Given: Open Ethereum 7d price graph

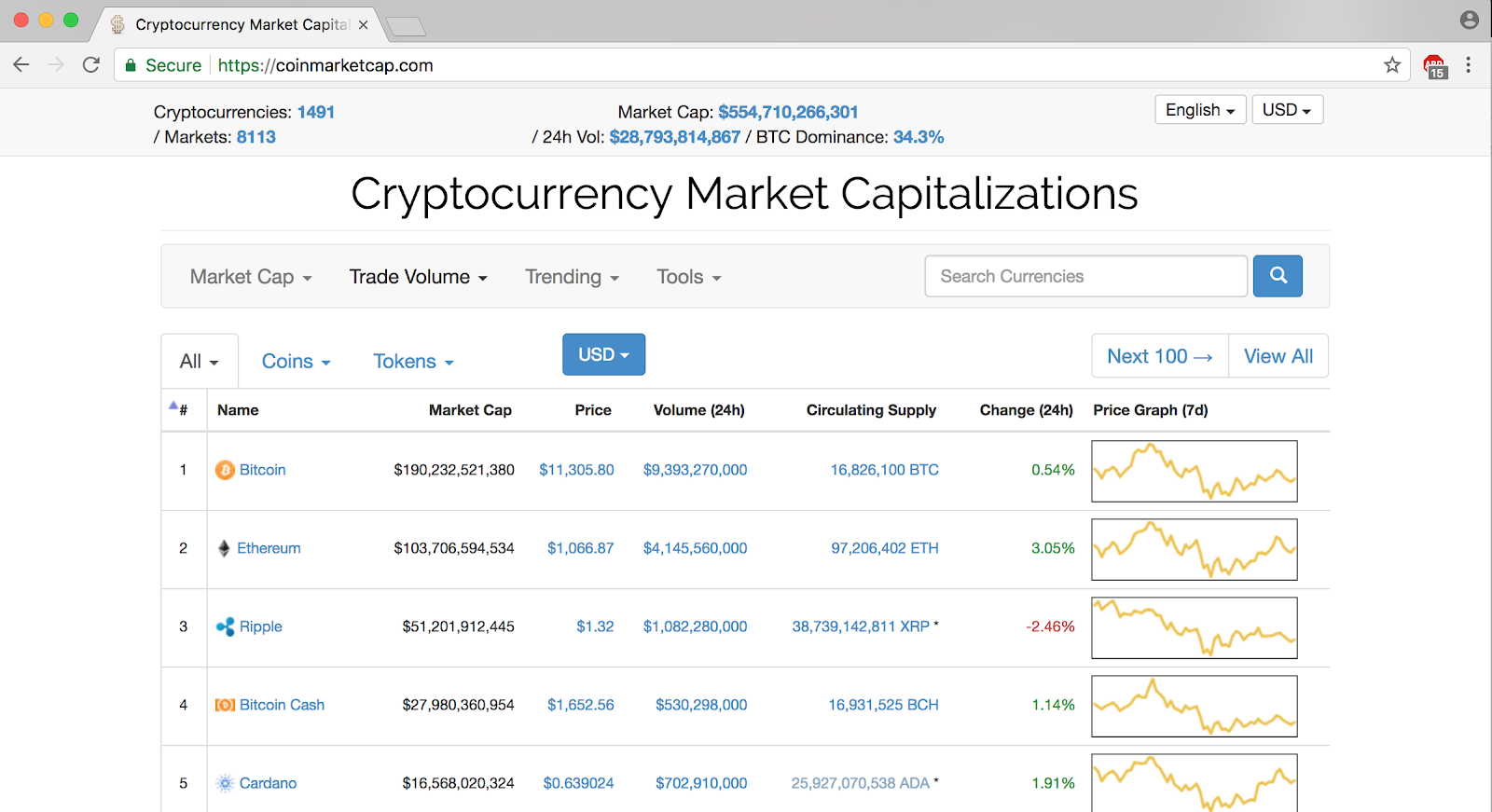Looking at the screenshot, I should pos(1195,549).
